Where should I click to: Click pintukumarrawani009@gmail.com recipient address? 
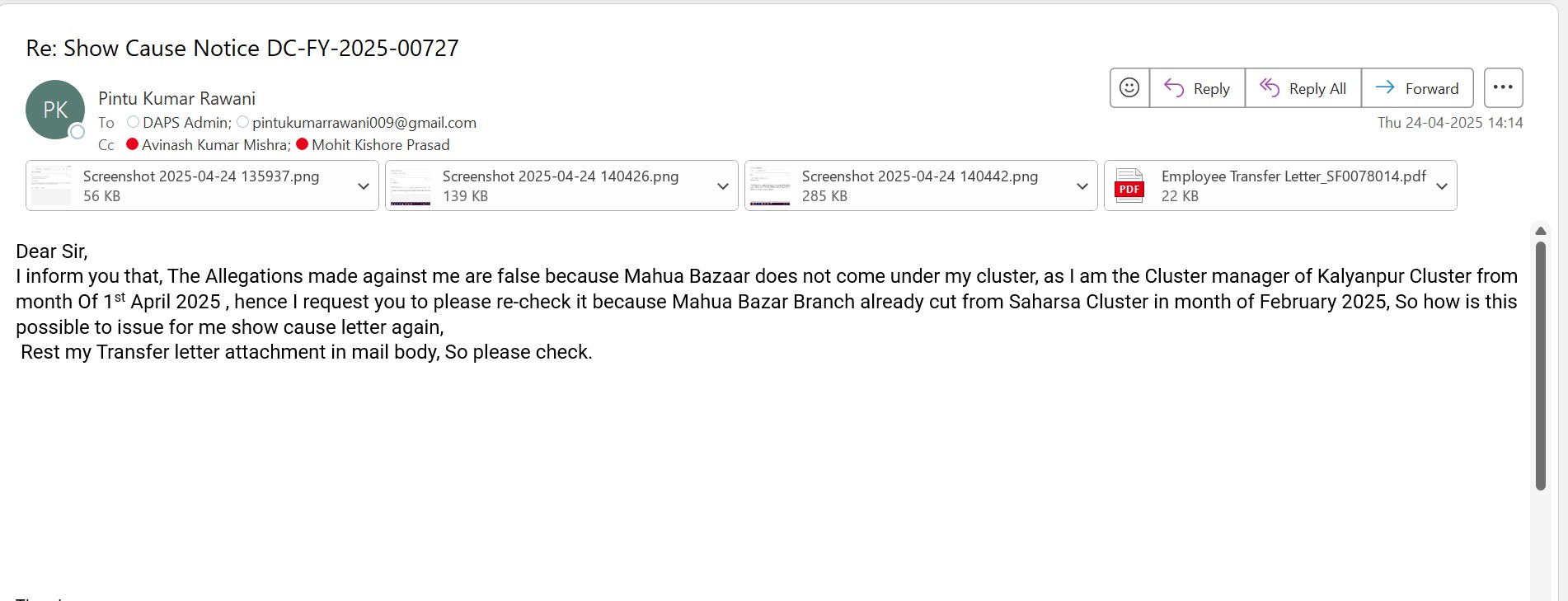pos(364,123)
